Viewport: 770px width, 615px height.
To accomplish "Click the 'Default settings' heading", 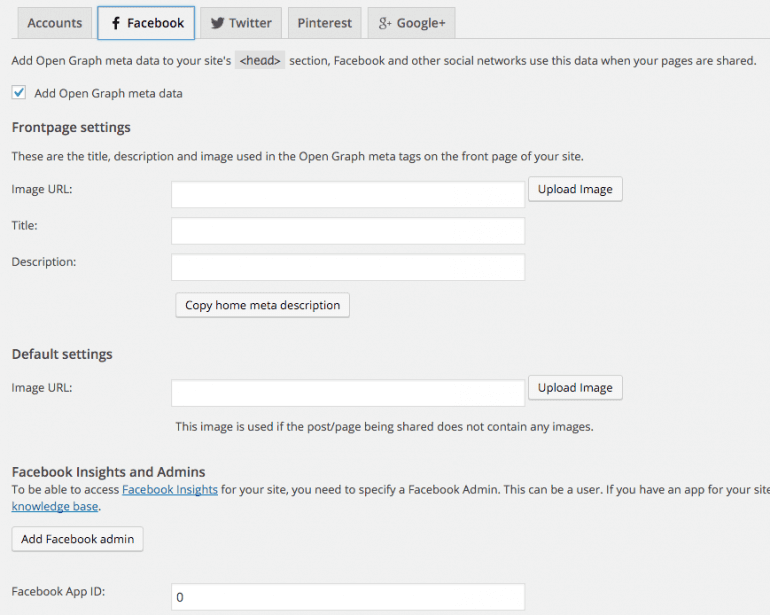I will (62, 354).
